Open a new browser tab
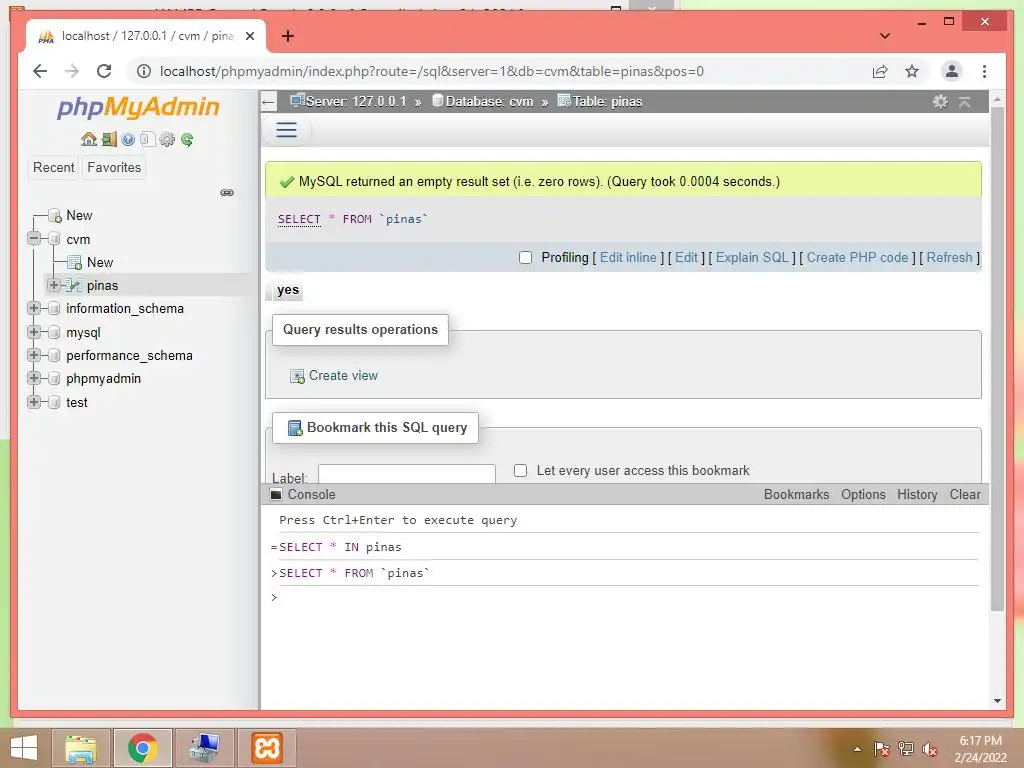This screenshot has width=1024, height=768. [x=287, y=36]
